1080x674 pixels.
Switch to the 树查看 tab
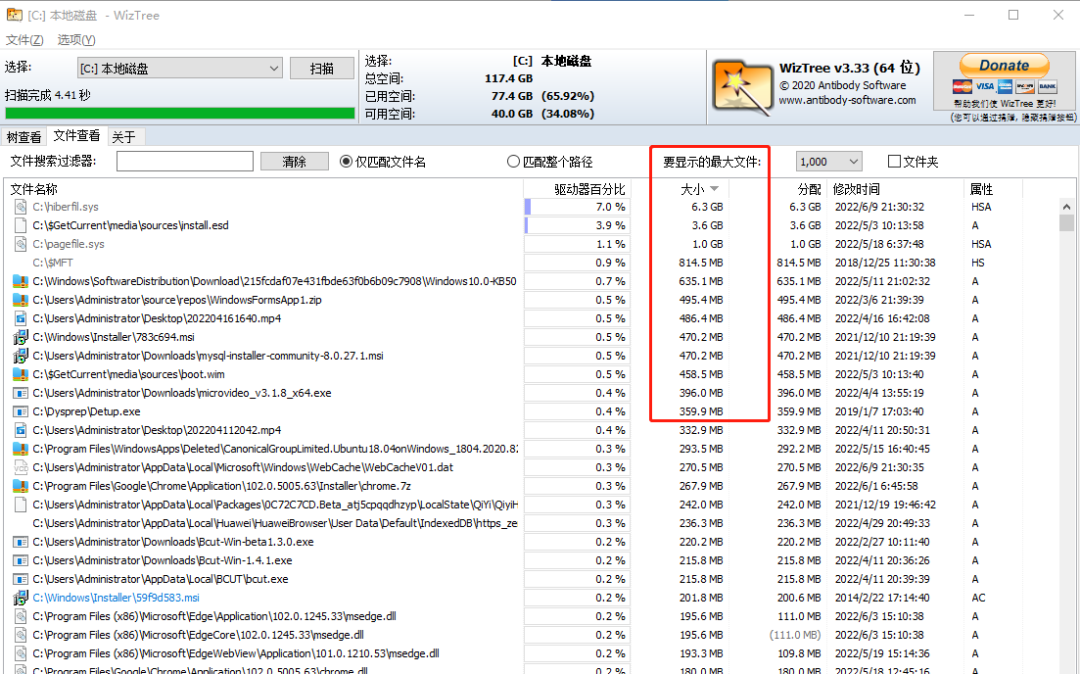pyautogui.click(x=24, y=137)
